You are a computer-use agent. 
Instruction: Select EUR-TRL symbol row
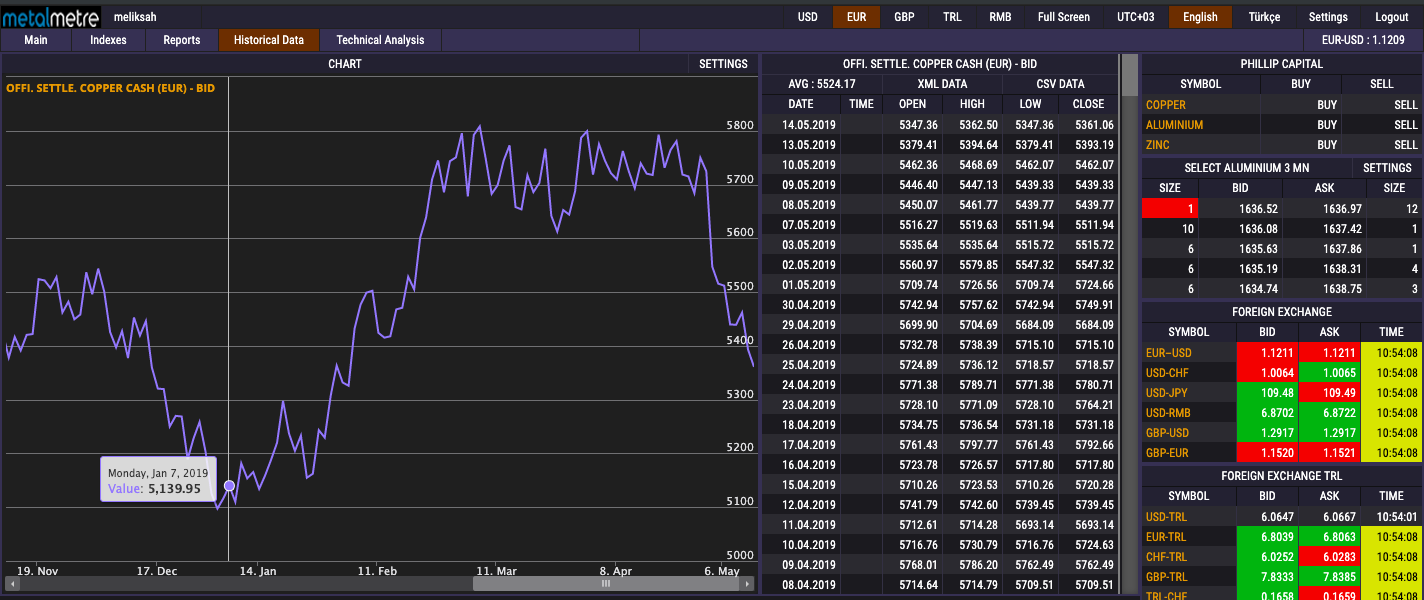[x=1167, y=537]
